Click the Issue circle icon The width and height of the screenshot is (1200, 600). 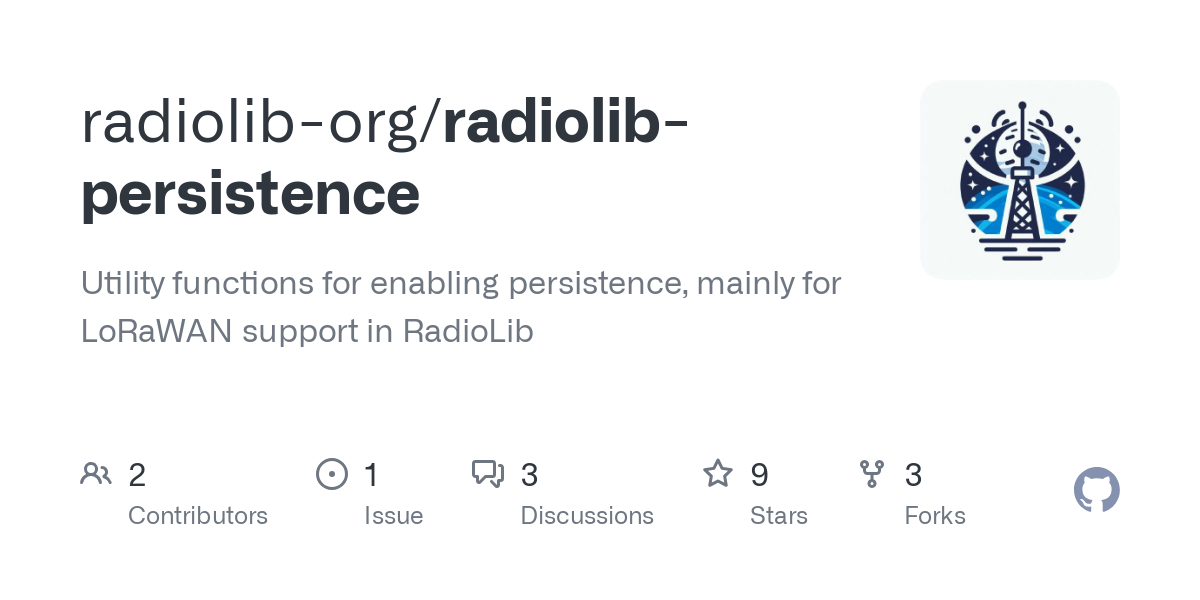pos(331,474)
